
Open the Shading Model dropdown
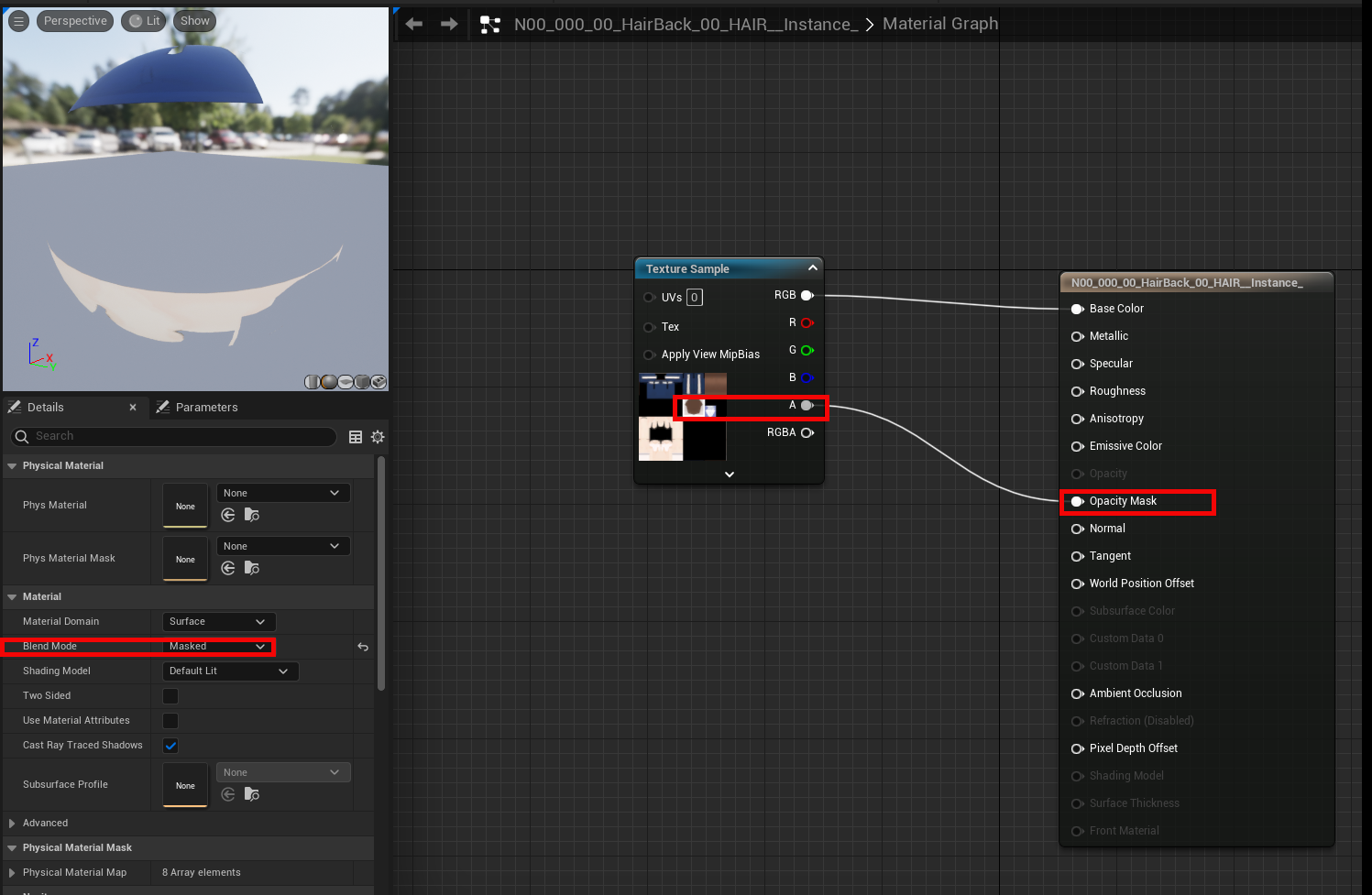point(229,671)
